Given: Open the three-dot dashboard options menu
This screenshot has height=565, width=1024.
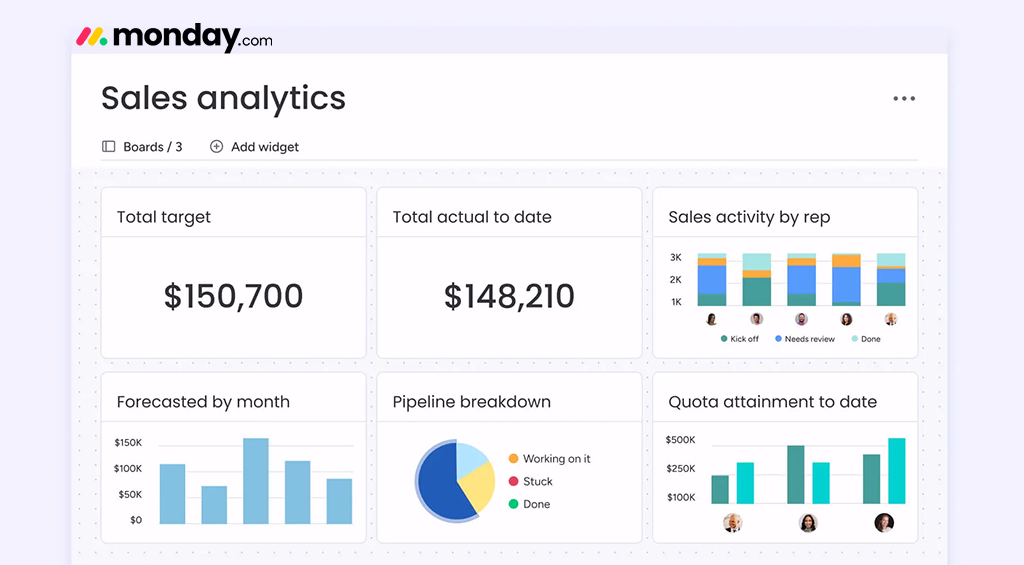Looking at the screenshot, I should click(x=904, y=98).
